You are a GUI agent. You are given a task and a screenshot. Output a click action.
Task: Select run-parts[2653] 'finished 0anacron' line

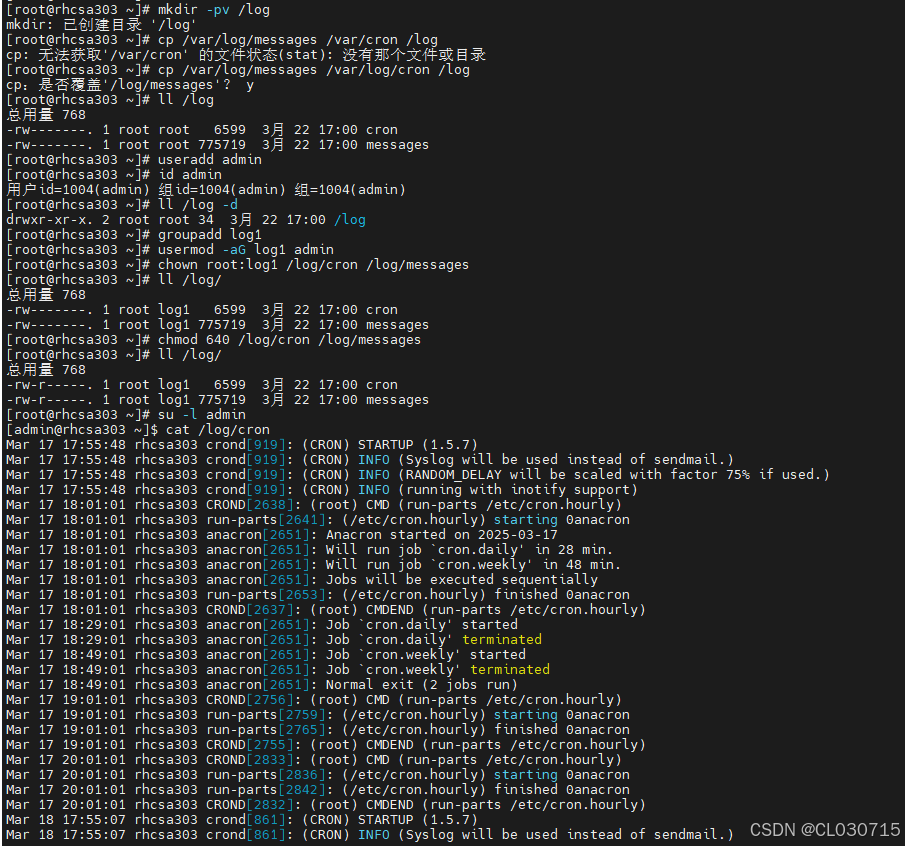(318, 595)
